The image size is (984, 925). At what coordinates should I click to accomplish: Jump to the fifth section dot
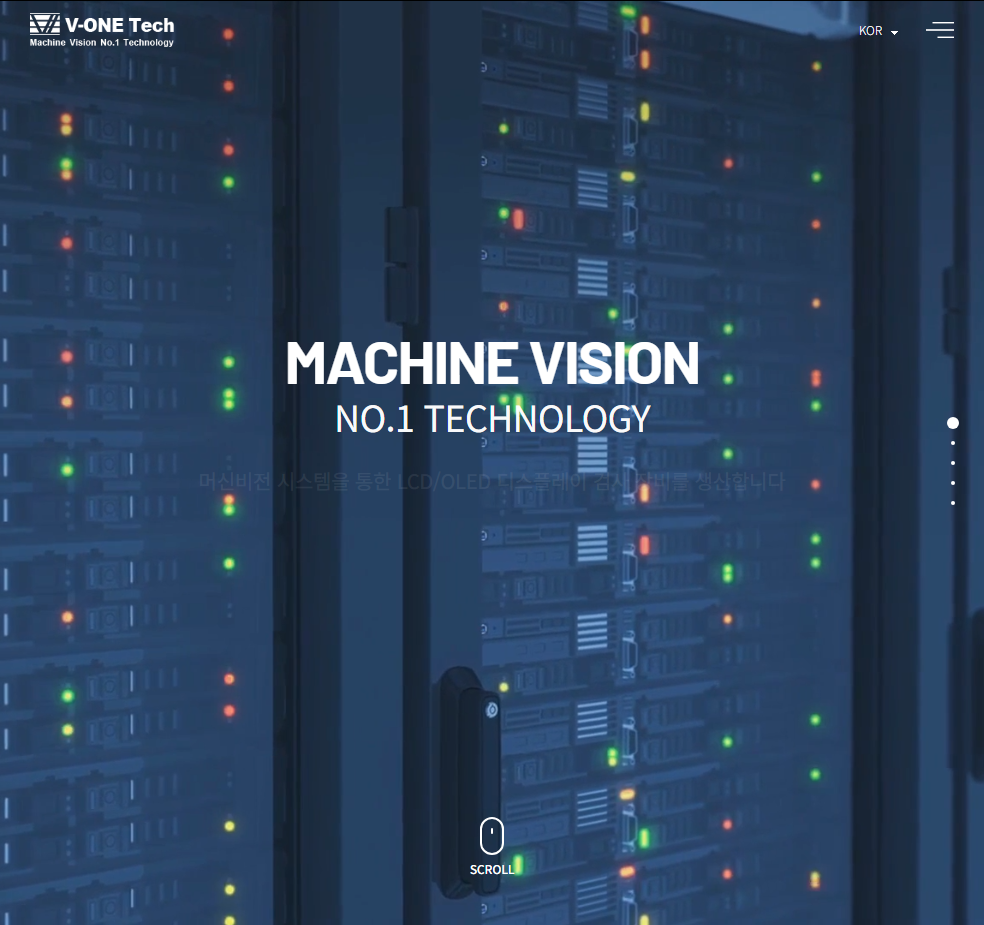[x=953, y=503]
